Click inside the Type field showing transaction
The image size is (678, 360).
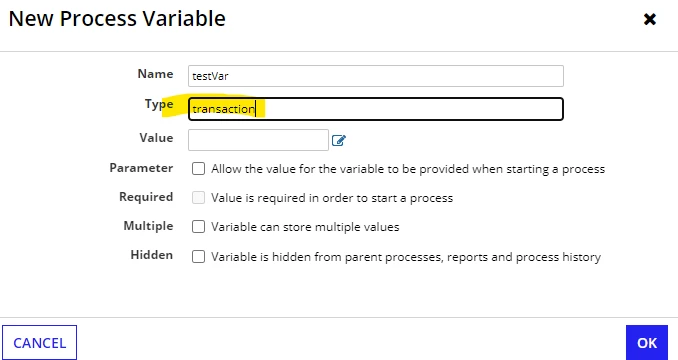pyautogui.click(x=376, y=109)
